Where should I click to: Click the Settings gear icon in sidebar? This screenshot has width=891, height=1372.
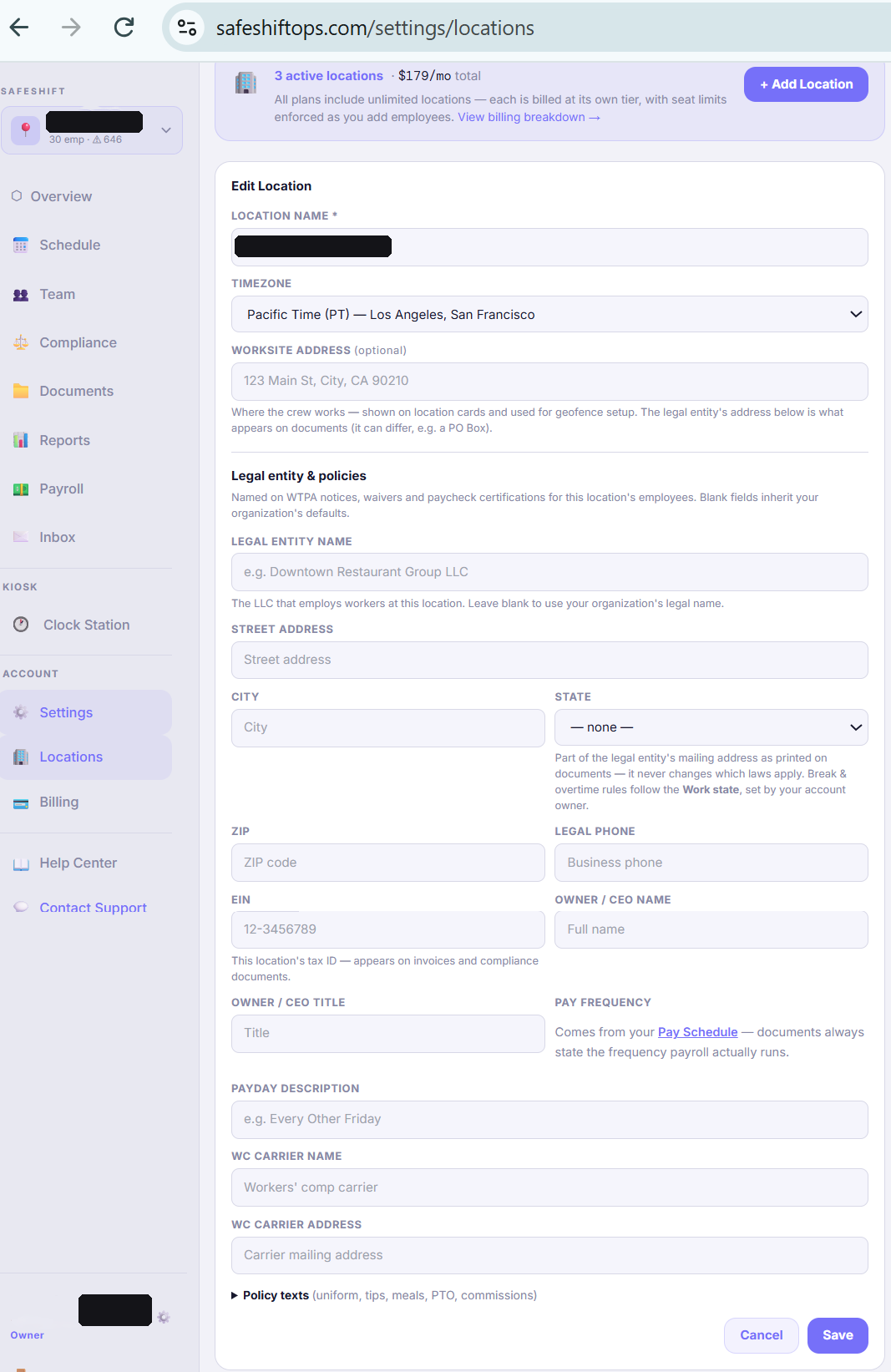point(21,712)
